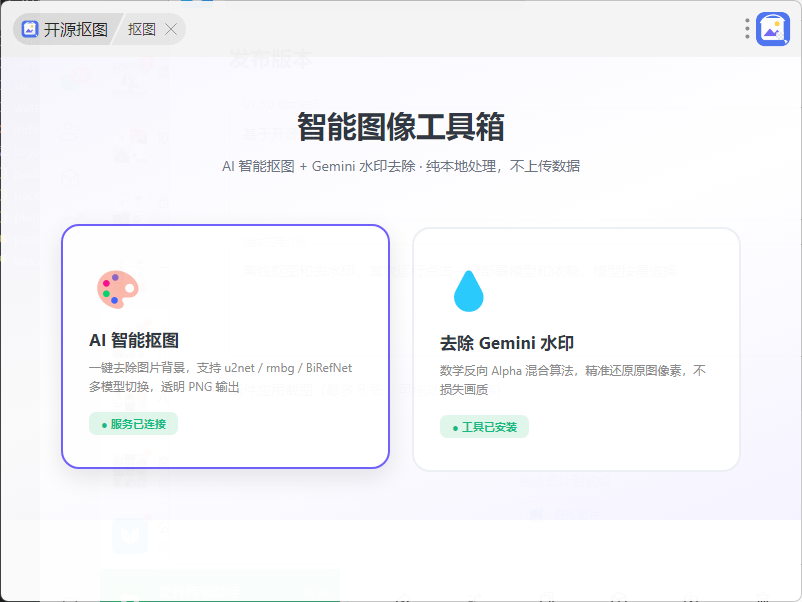Switch to the 抠图 tab

point(142,30)
